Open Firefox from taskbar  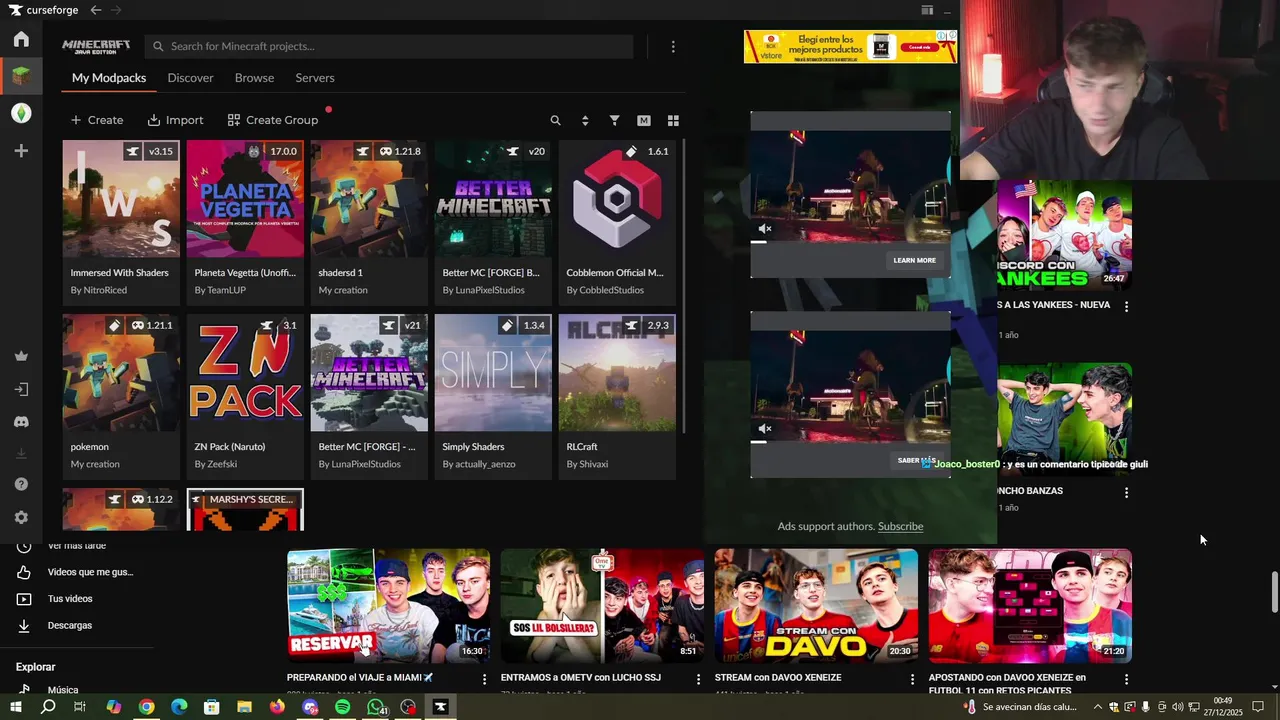pos(277,707)
